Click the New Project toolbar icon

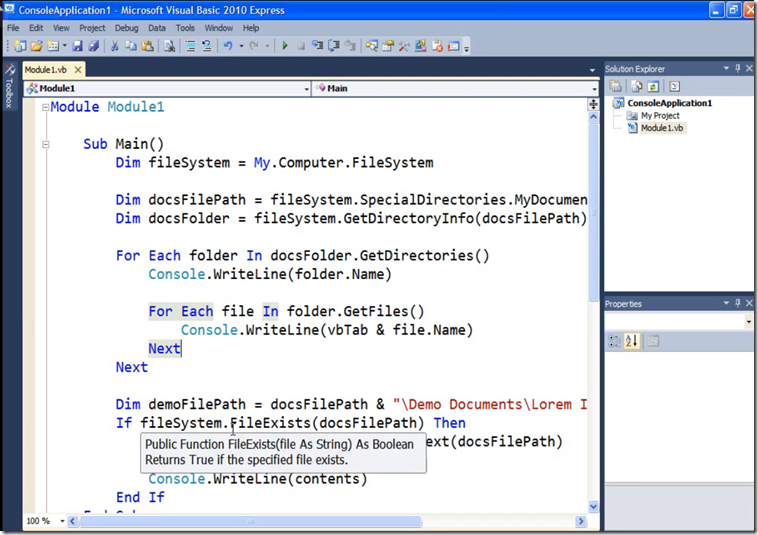pyautogui.click(x=20, y=46)
